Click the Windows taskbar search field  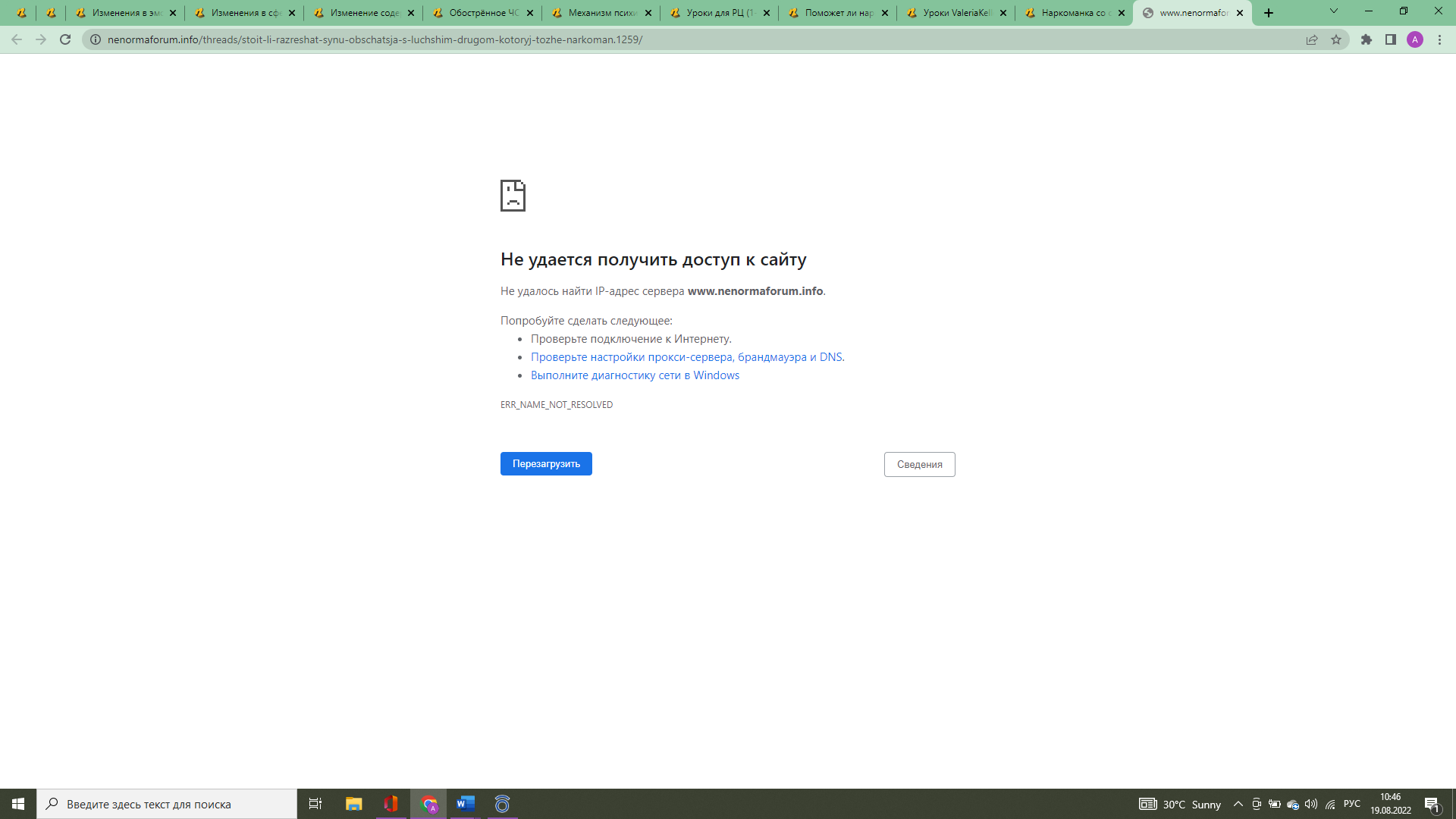pyautogui.click(x=167, y=804)
